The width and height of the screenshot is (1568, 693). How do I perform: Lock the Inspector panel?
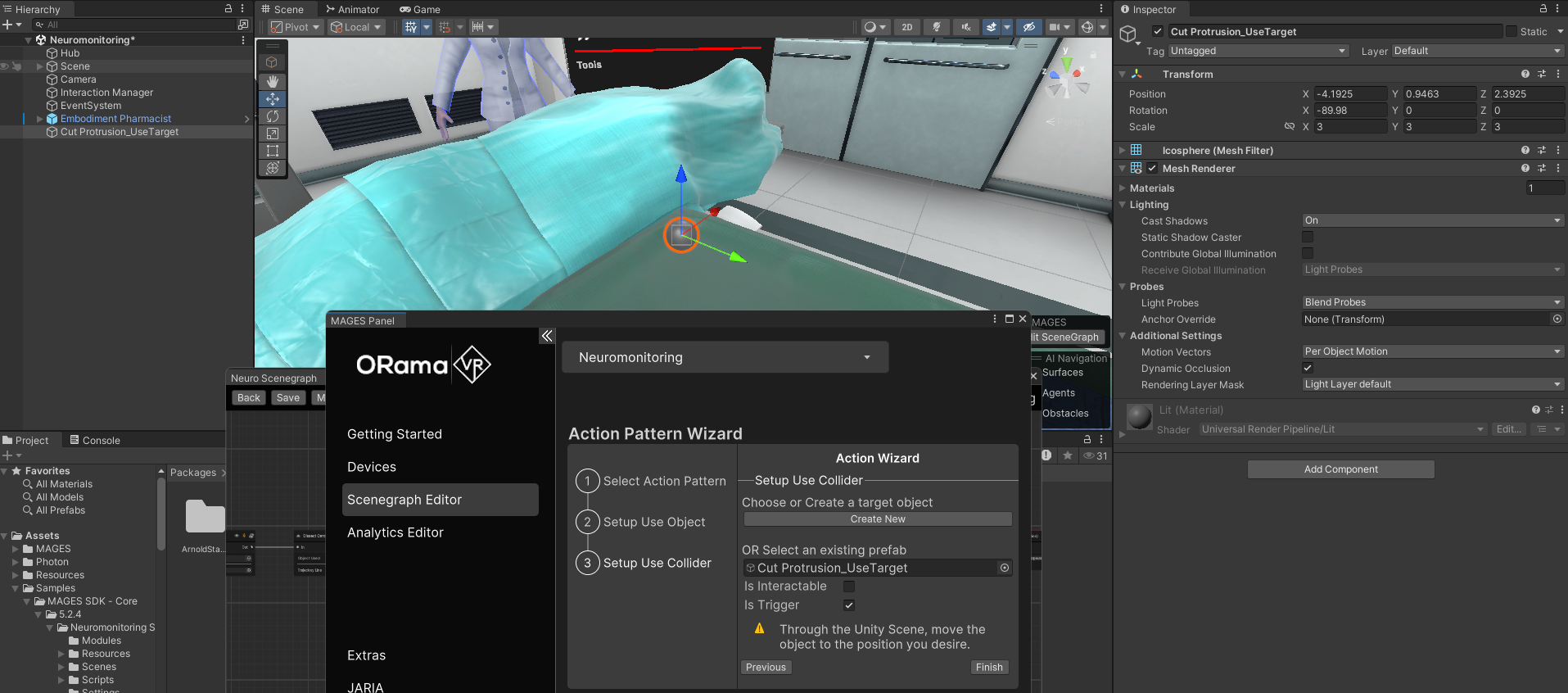click(1543, 9)
